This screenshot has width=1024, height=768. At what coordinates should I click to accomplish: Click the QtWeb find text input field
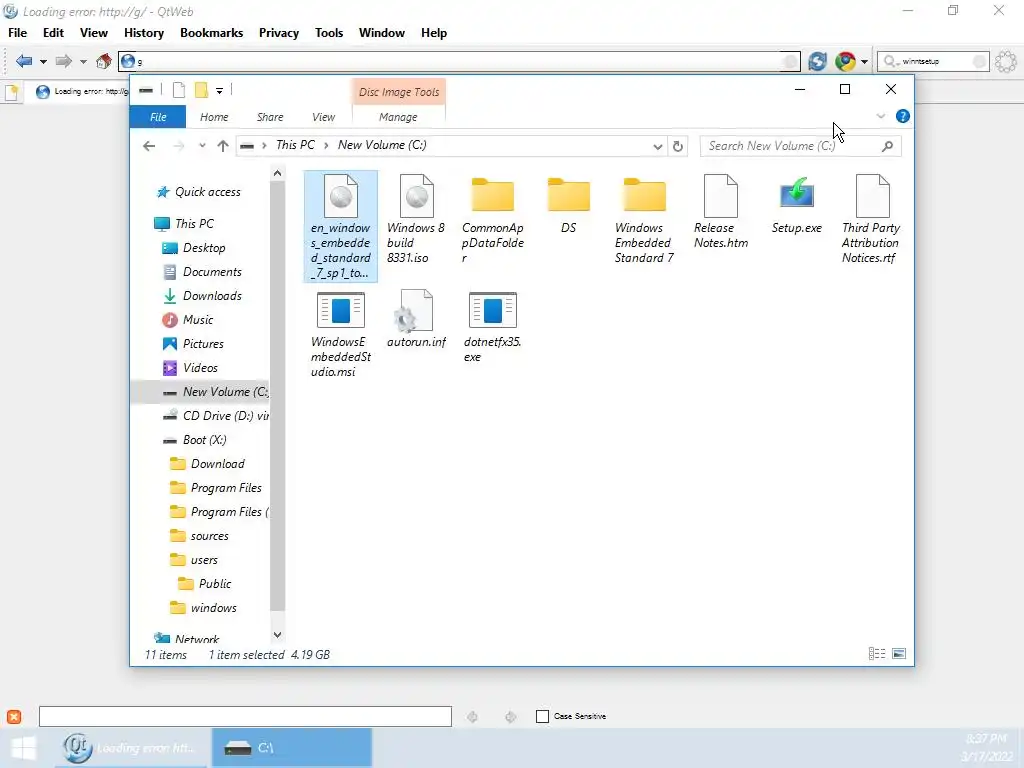pos(246,716)
